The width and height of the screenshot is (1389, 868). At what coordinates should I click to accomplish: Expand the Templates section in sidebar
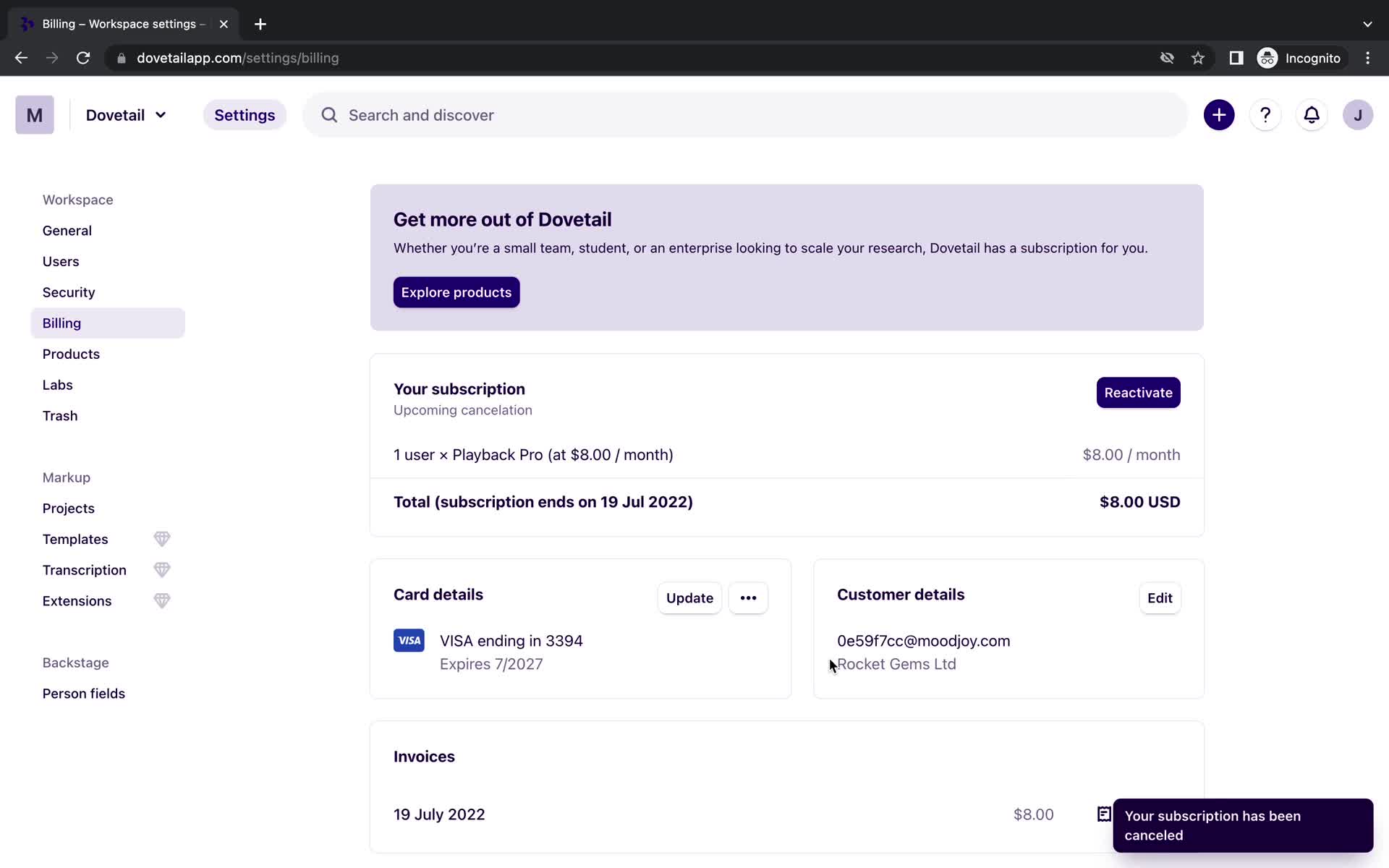pos(75,539)
